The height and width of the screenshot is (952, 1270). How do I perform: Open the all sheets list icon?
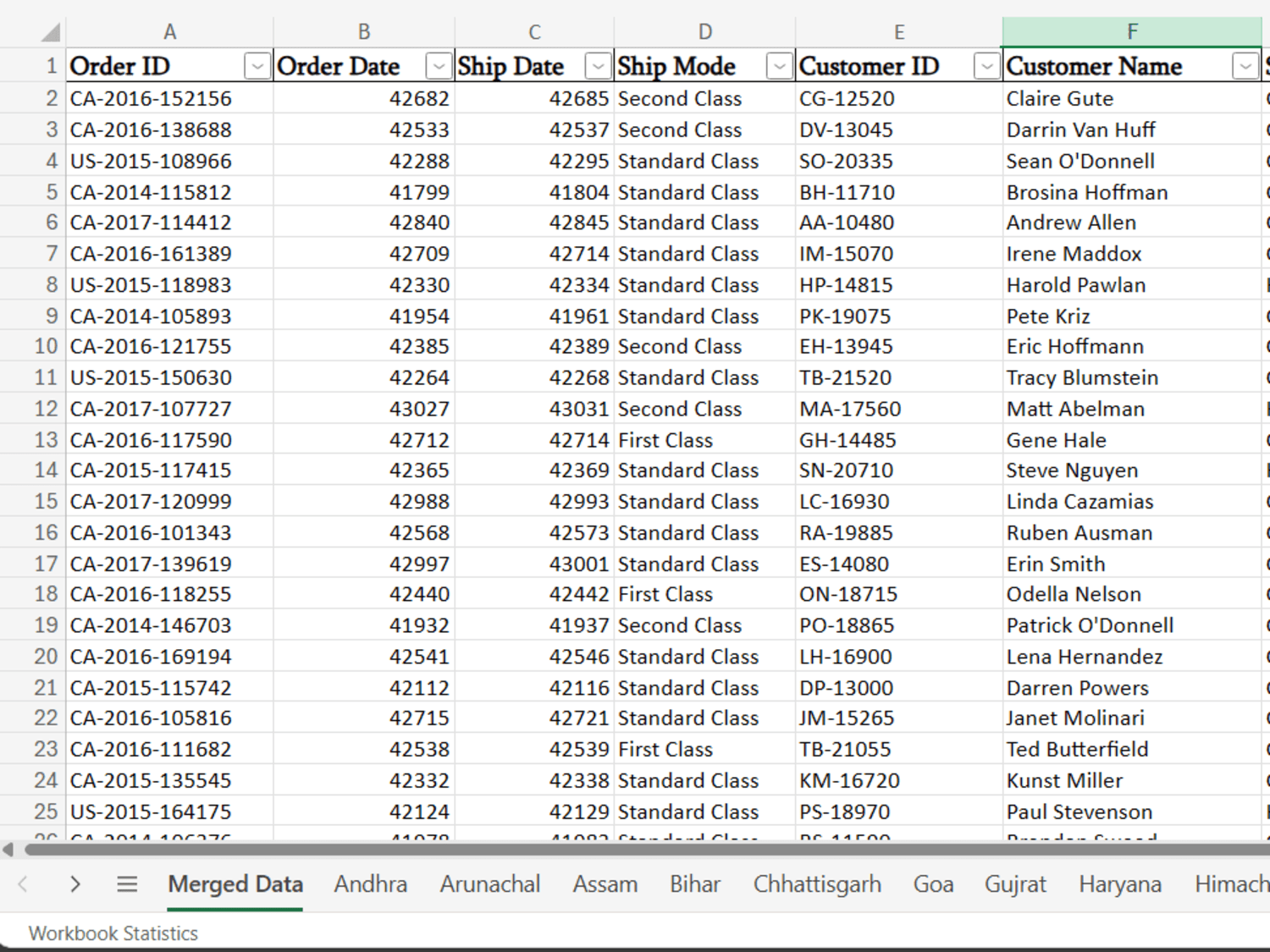127,884
